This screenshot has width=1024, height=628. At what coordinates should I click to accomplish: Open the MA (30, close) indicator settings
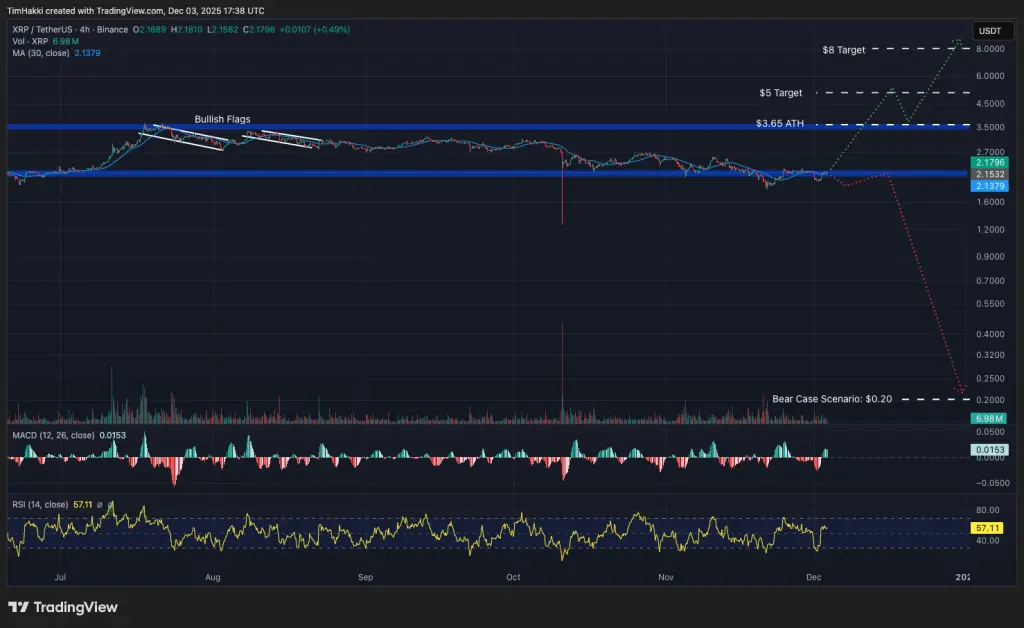pyautogui.click(x=40, y=52)
